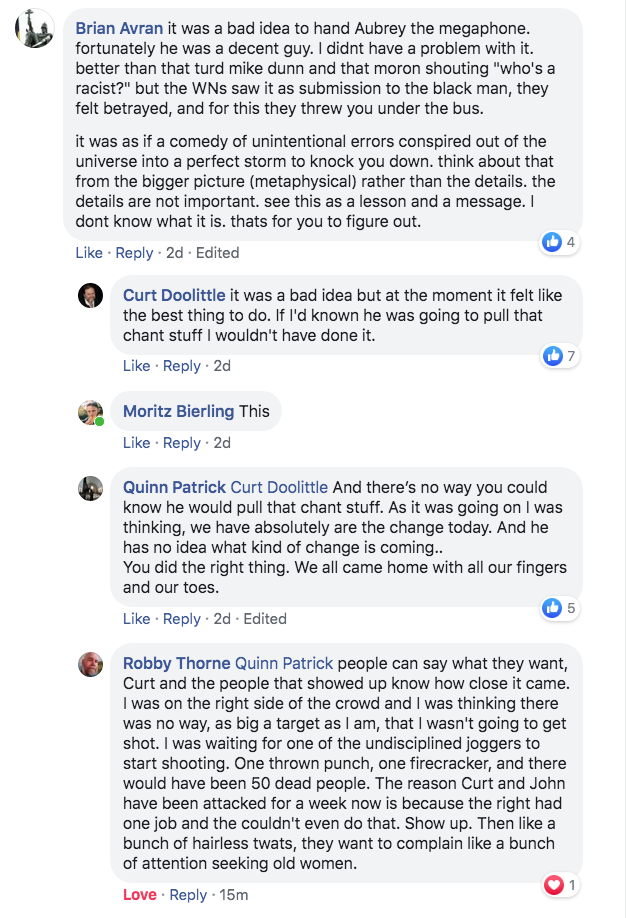Open Brian Avran's name link
This screenshot has width=626, height=918.
click(x=119, y=28)
